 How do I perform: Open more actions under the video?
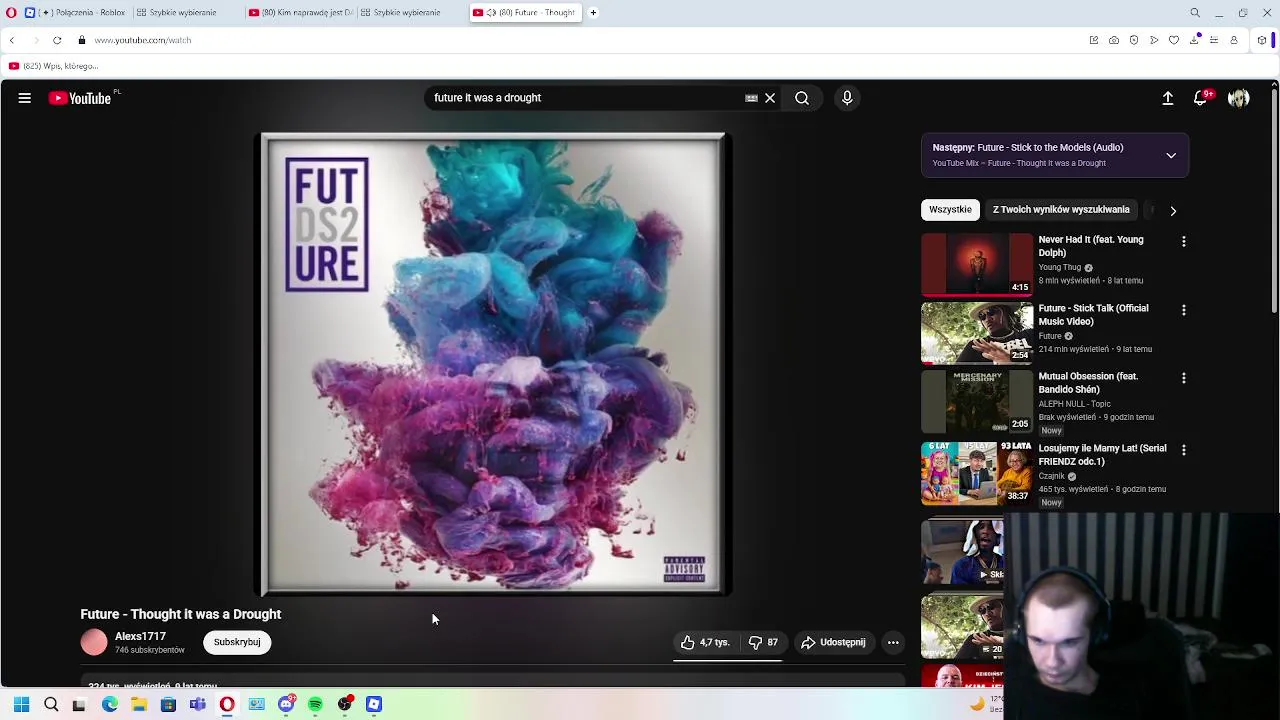[893, 642]
